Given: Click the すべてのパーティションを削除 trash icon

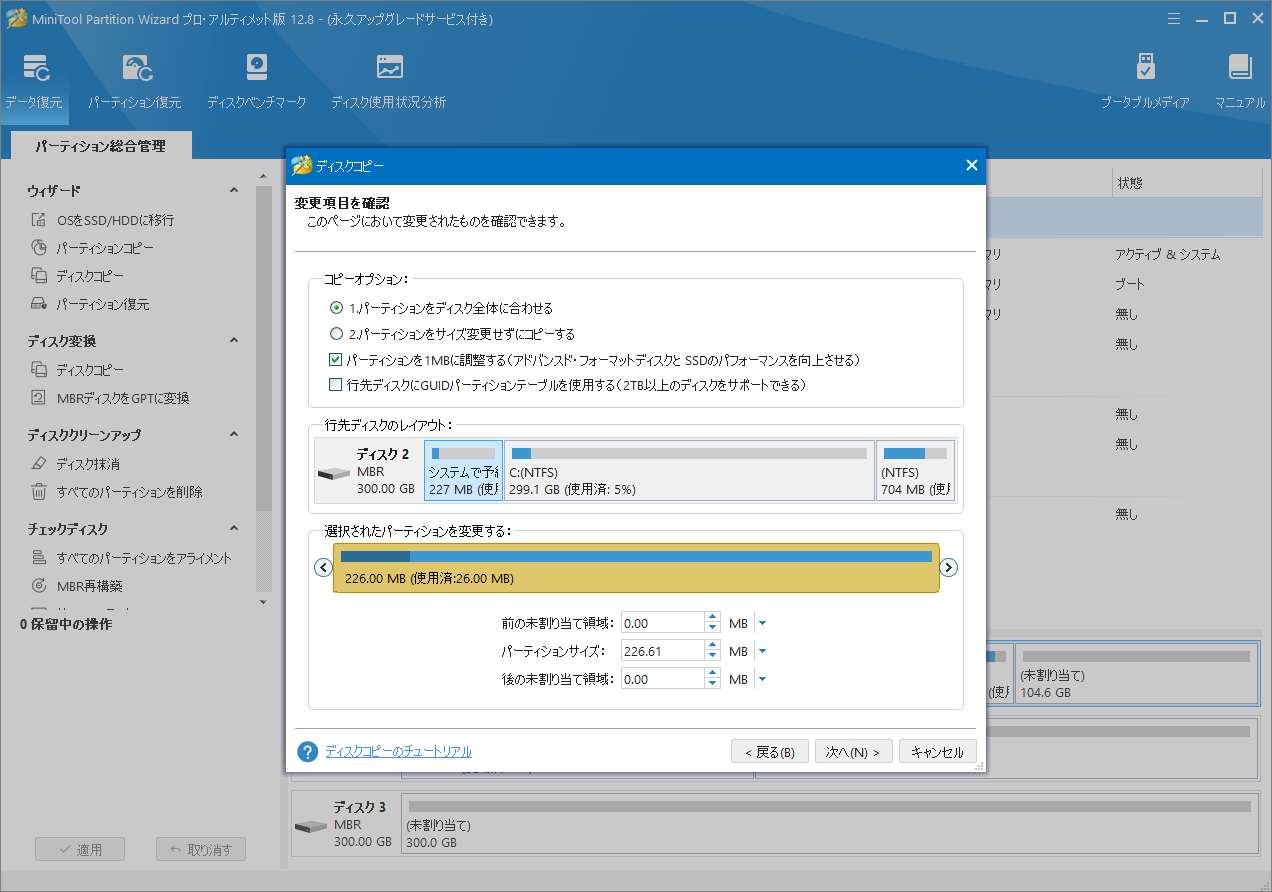Looking at the screenshot, I should (38, 492).
